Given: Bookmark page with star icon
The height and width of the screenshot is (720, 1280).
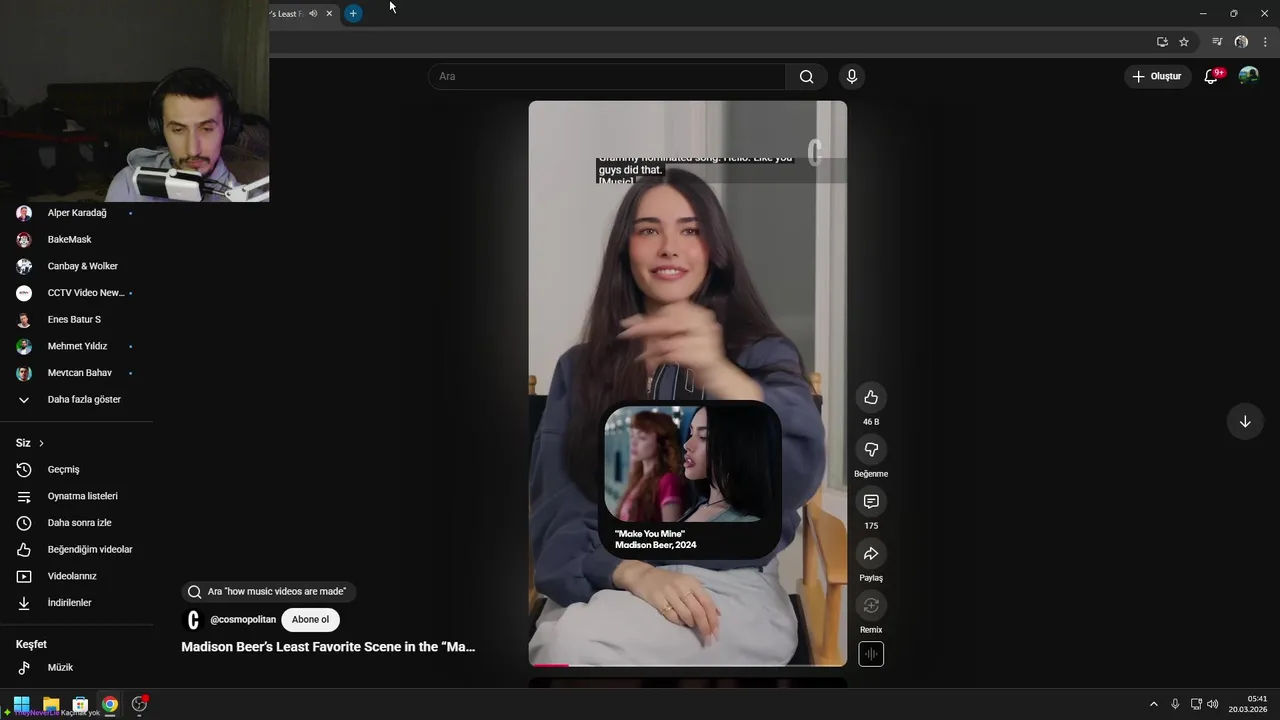Looking at the screenshot, I should coord(1184,42).
